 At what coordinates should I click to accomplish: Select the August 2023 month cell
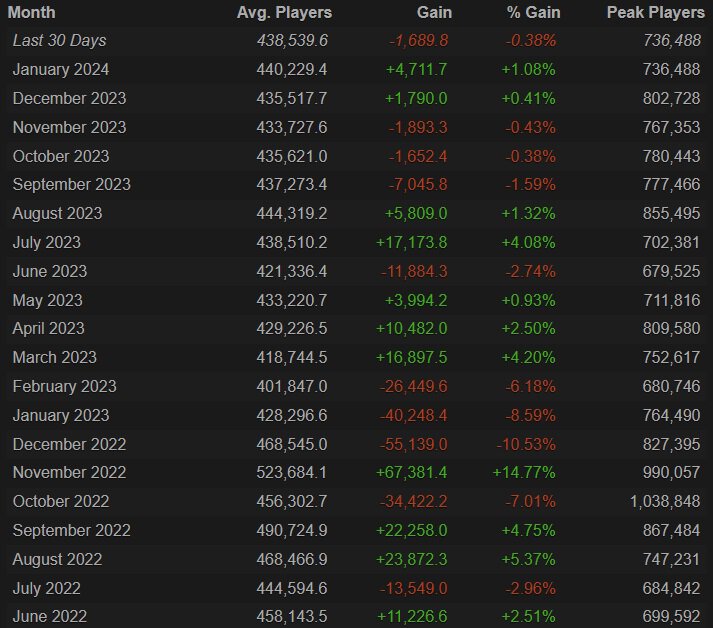[x=57, y=214]
